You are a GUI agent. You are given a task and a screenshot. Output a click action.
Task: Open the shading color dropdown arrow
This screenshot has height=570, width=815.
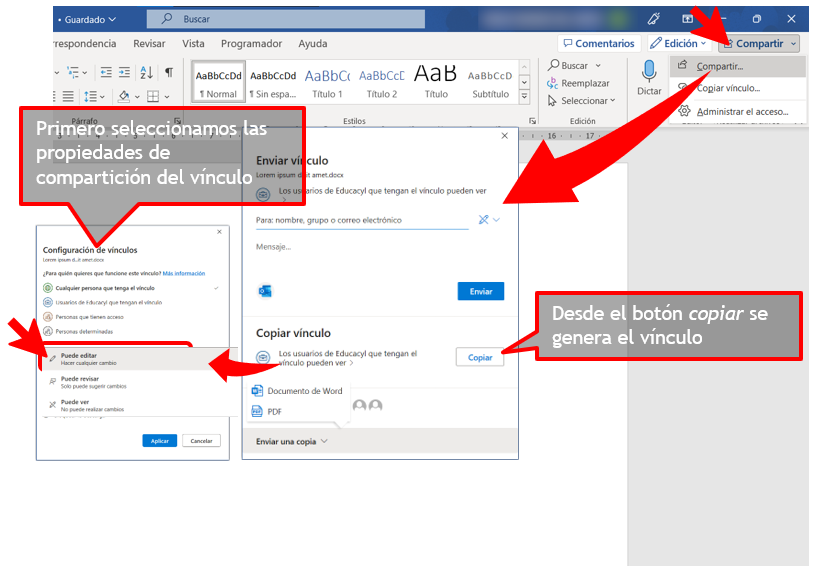(137, 97)
